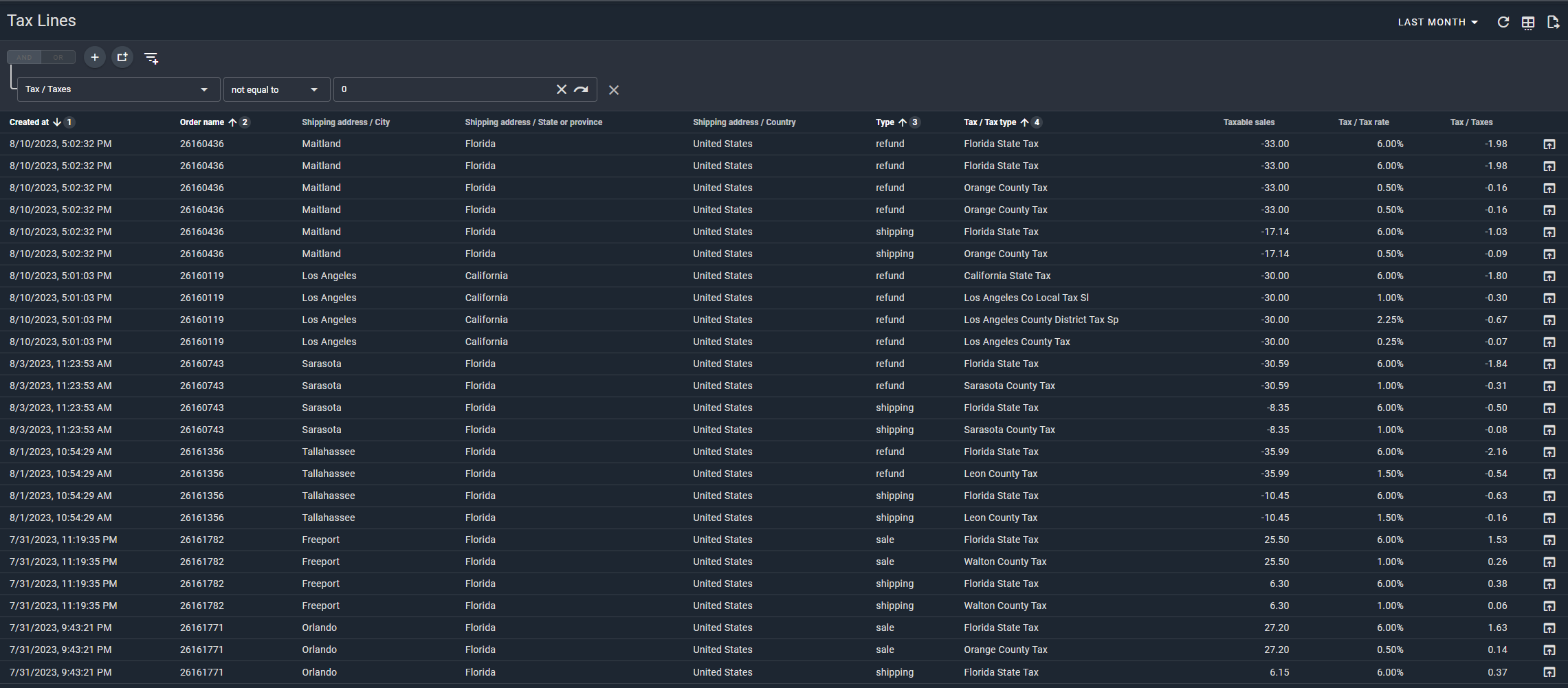
Task: Open the 'not equal to' operator dropdown
Action: click(x=275, y=89)
